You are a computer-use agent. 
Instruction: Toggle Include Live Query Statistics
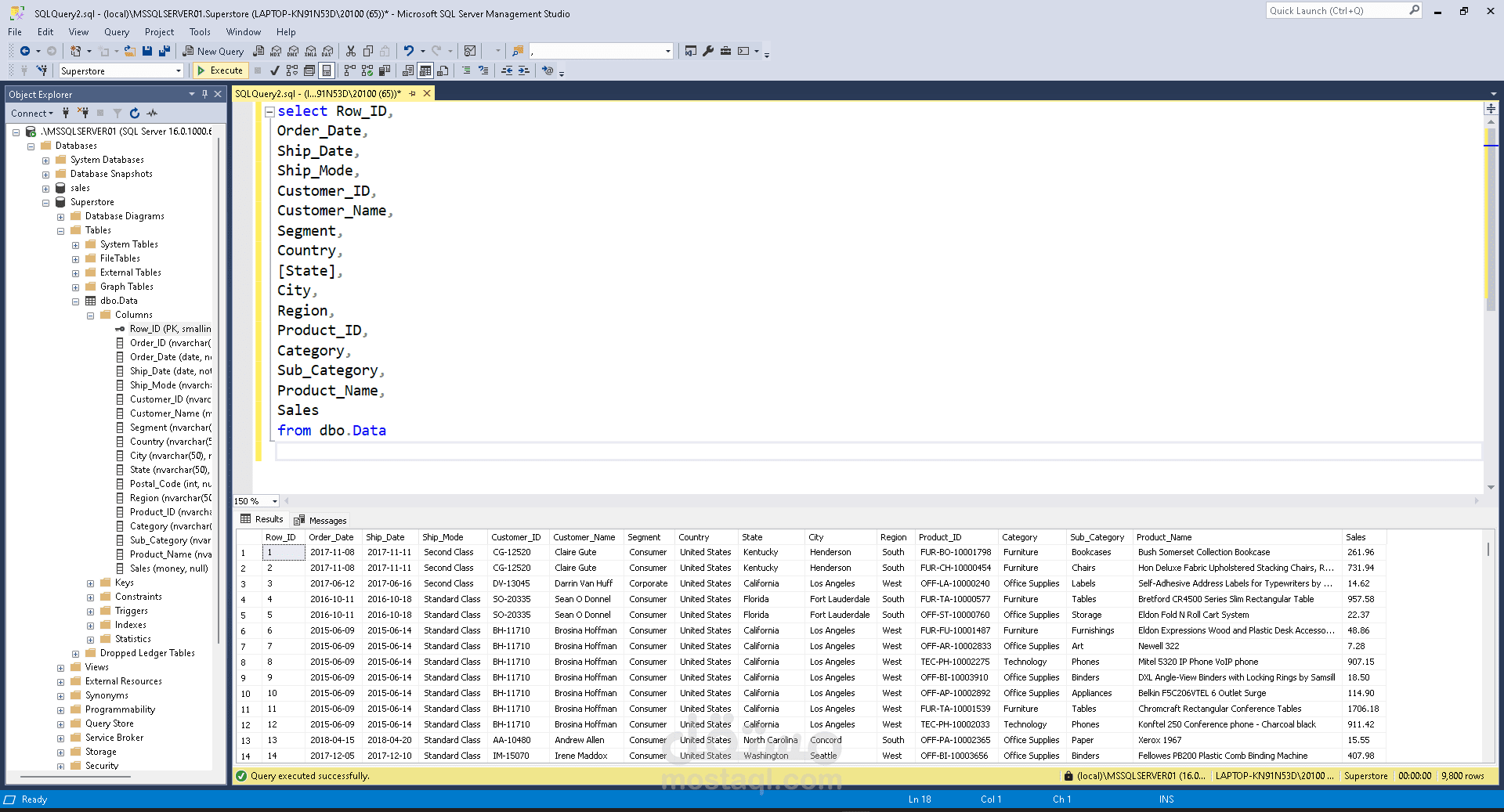[367, 70]
